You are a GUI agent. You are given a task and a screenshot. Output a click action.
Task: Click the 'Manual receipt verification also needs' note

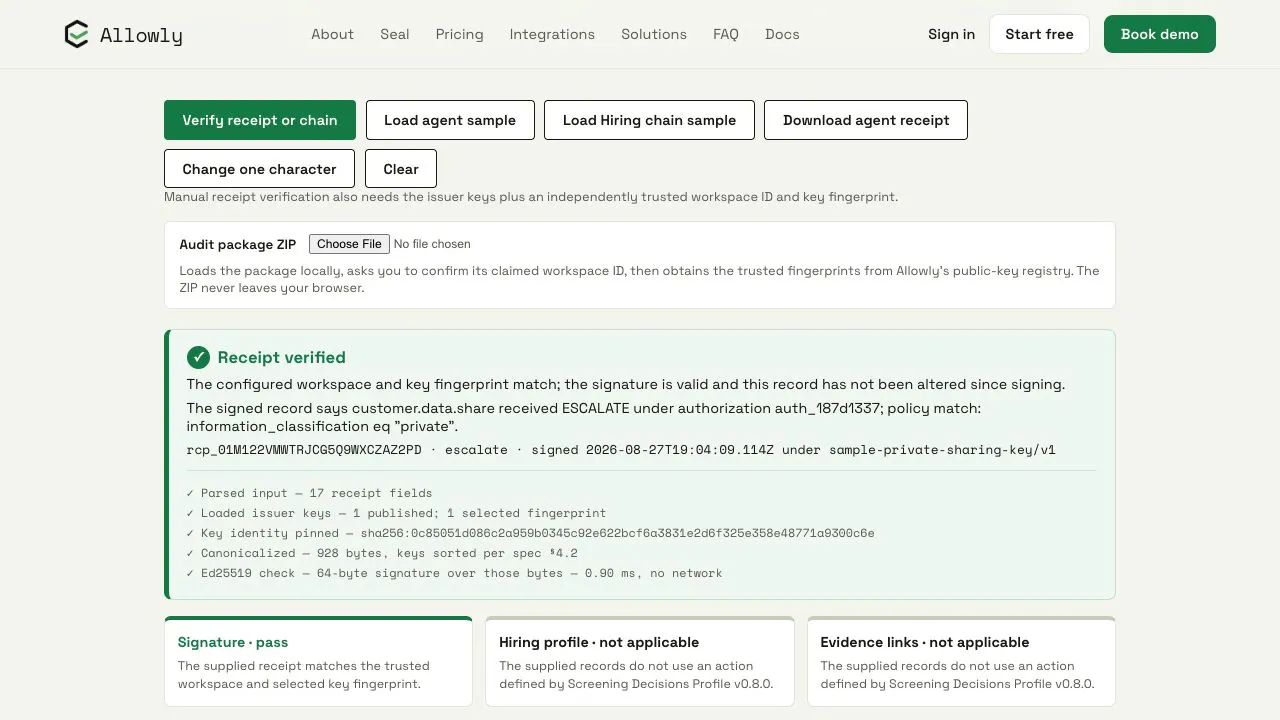531,197
